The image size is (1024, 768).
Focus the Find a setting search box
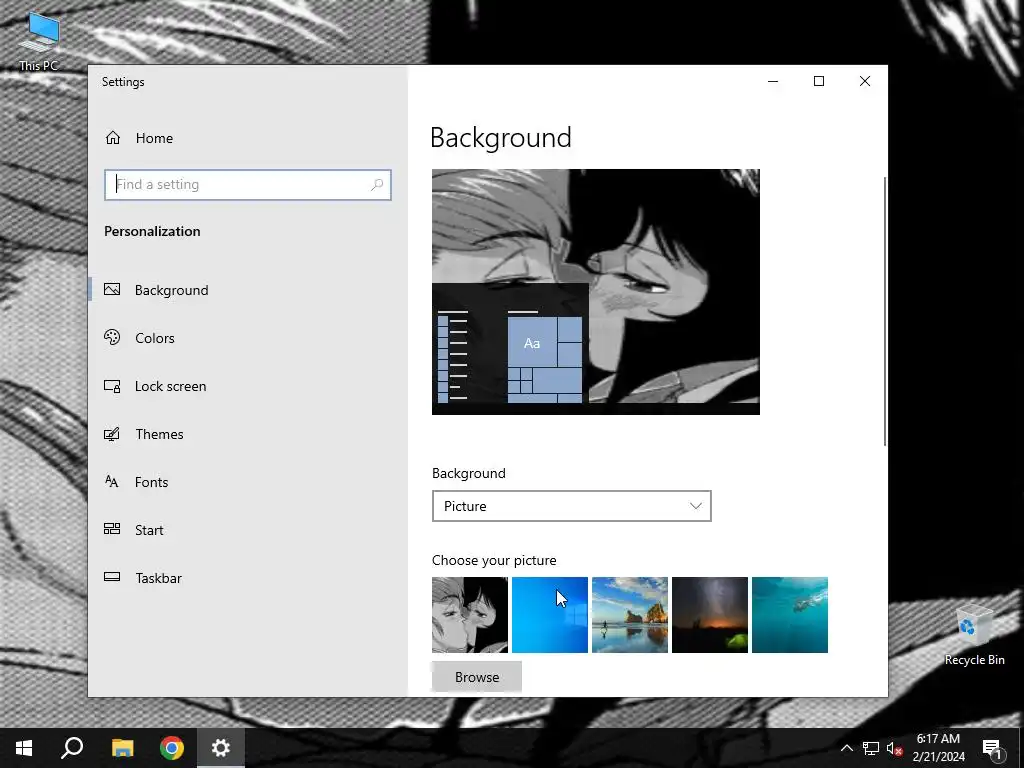(248, 185)
